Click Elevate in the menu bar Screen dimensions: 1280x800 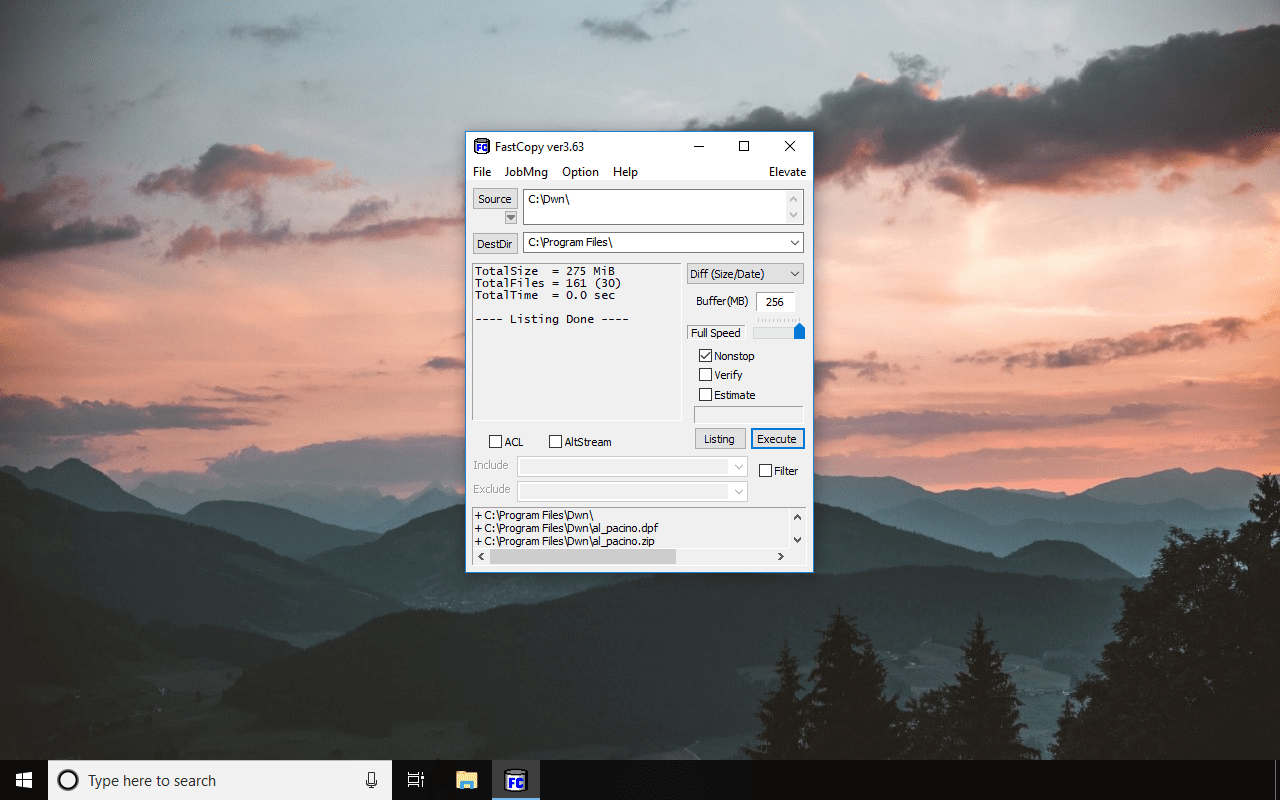click(x=787, y=172)
